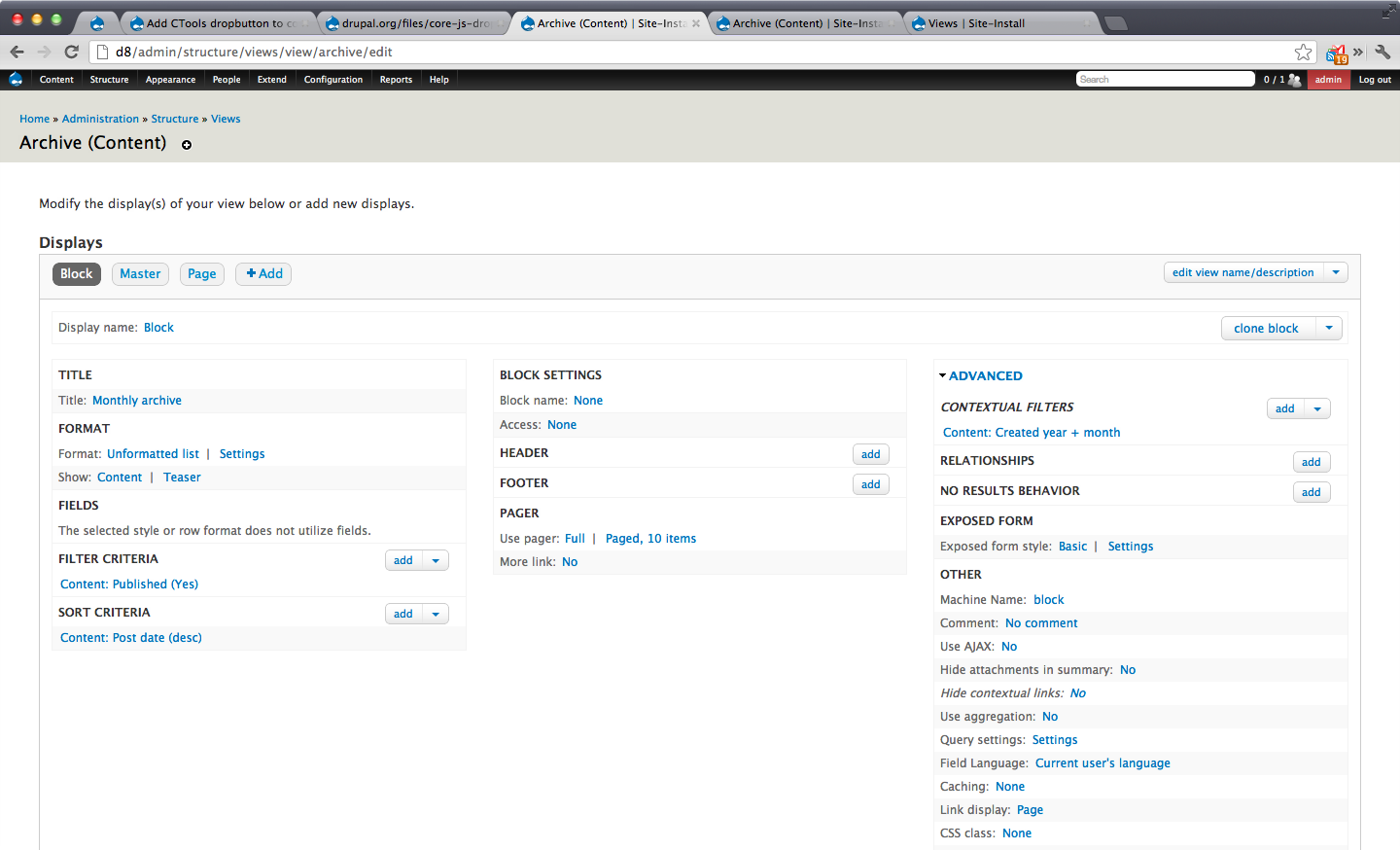Open Filter Criteria add dropdown arrow

[436, 560]
